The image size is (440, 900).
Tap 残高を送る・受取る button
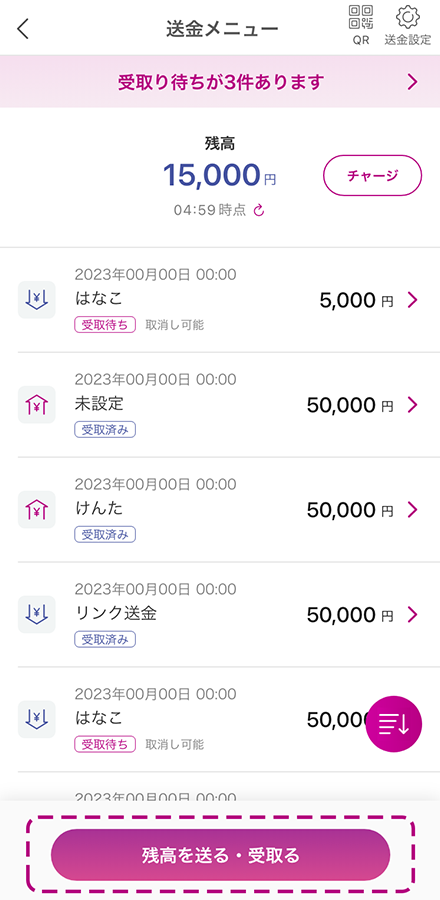(x=220, y=856)
